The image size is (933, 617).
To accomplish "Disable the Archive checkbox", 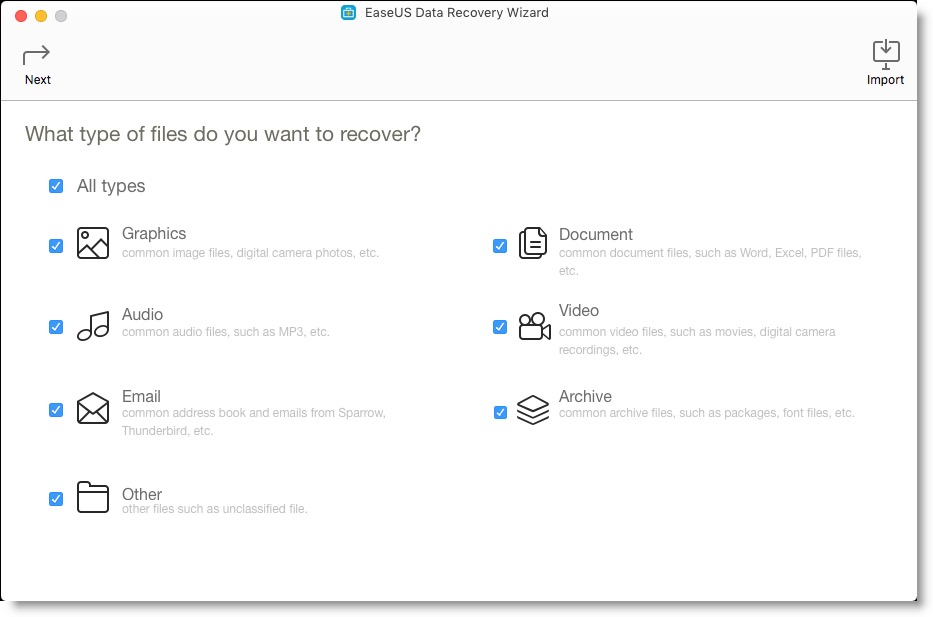I will point(500,412).
